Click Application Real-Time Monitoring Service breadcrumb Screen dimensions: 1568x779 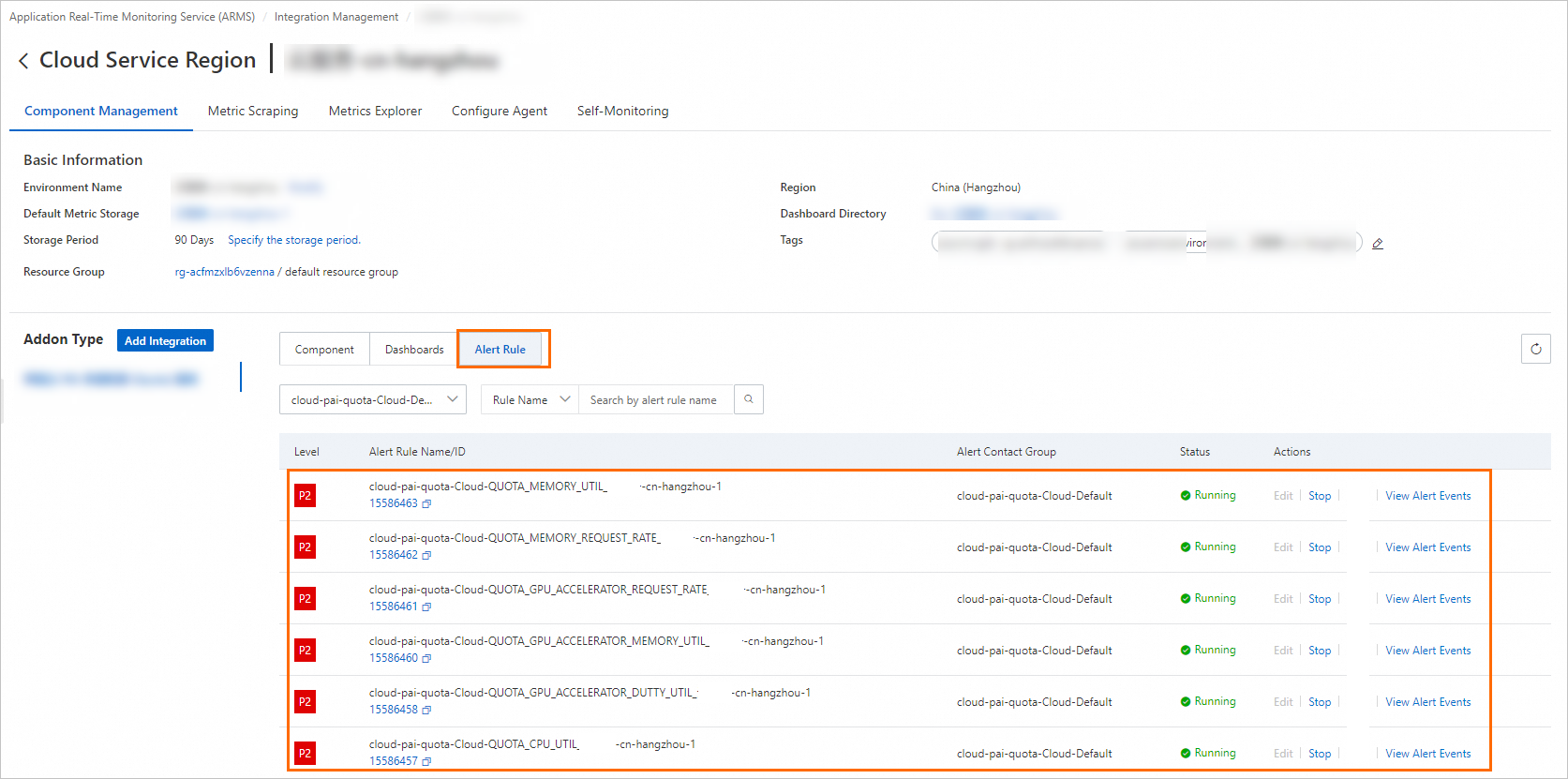[132, 17]
